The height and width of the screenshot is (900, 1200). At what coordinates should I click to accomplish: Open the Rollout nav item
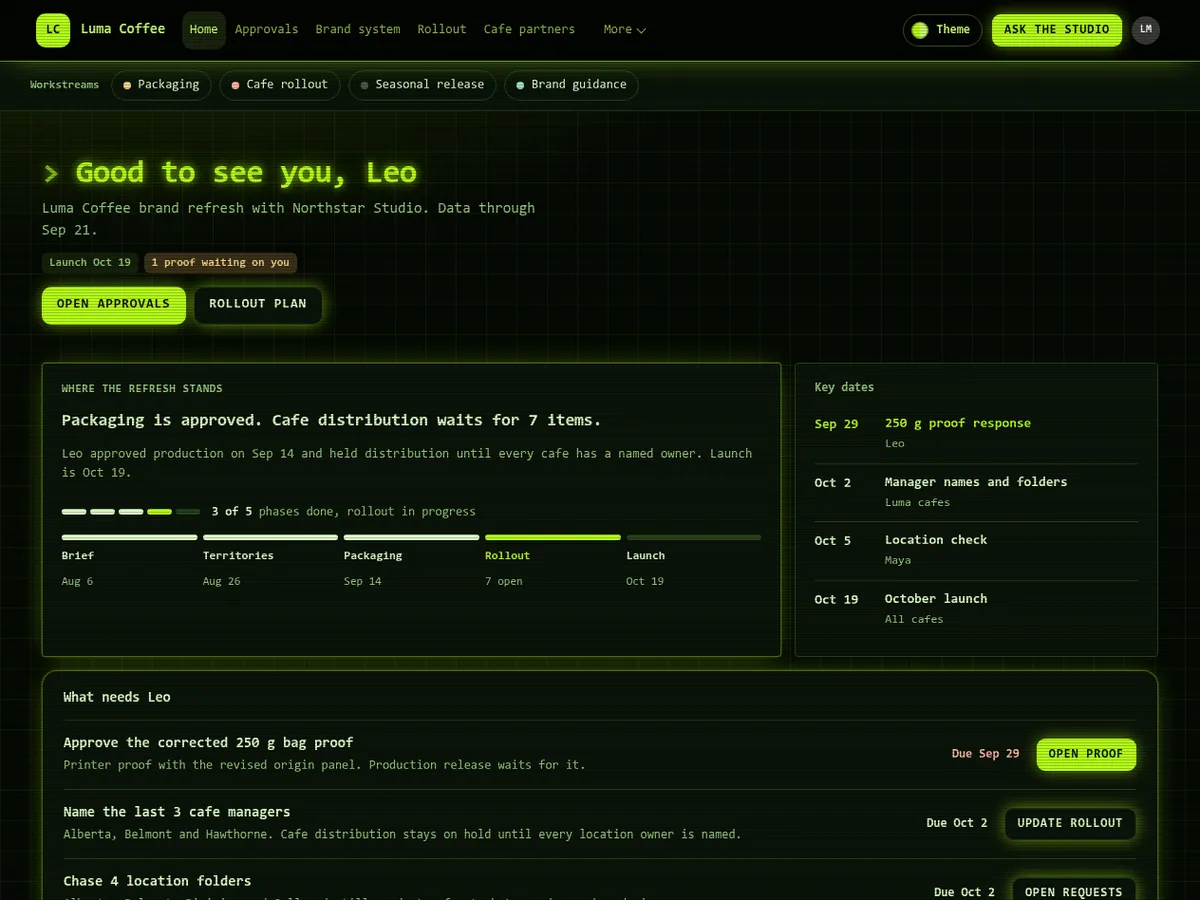coord(442,29)
